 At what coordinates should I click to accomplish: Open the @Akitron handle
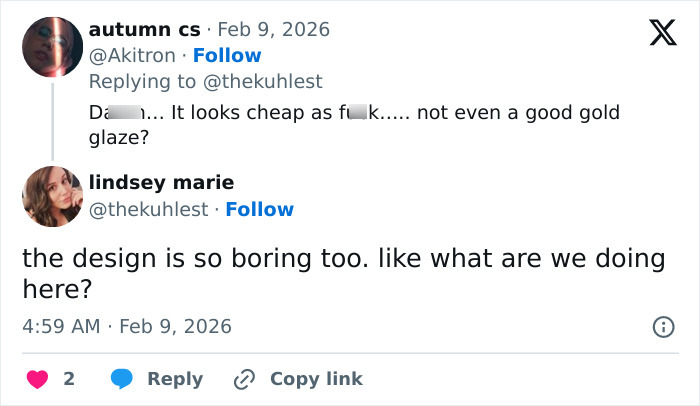pyautogui.click(x=134, y=55)
